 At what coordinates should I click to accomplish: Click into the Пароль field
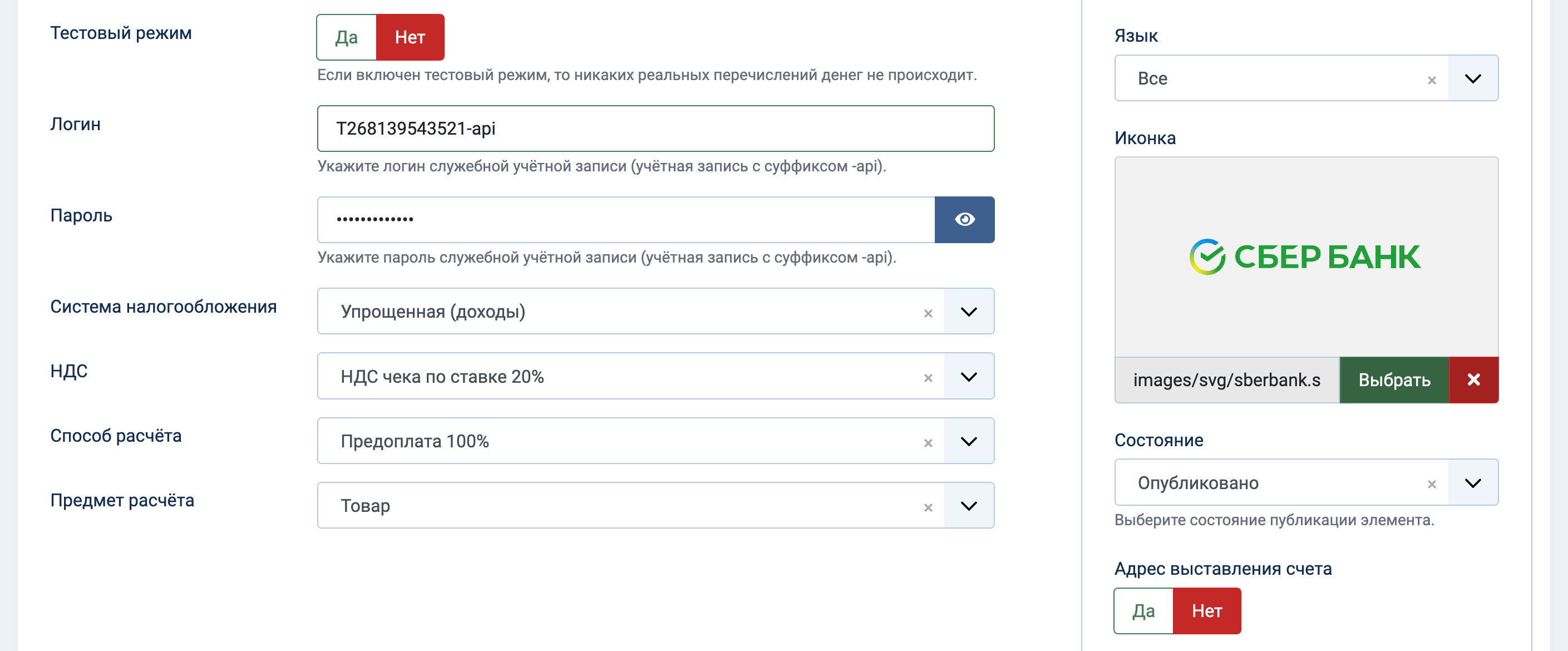point(626,219)
